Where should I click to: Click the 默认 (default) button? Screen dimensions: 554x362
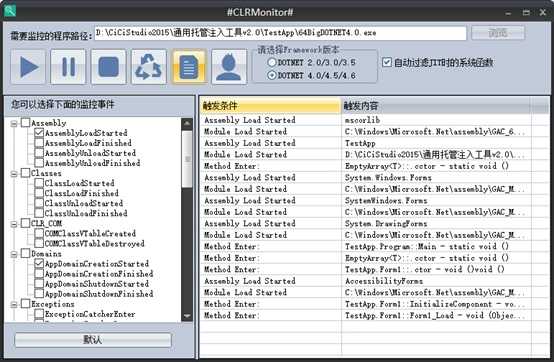pos(93,340)
